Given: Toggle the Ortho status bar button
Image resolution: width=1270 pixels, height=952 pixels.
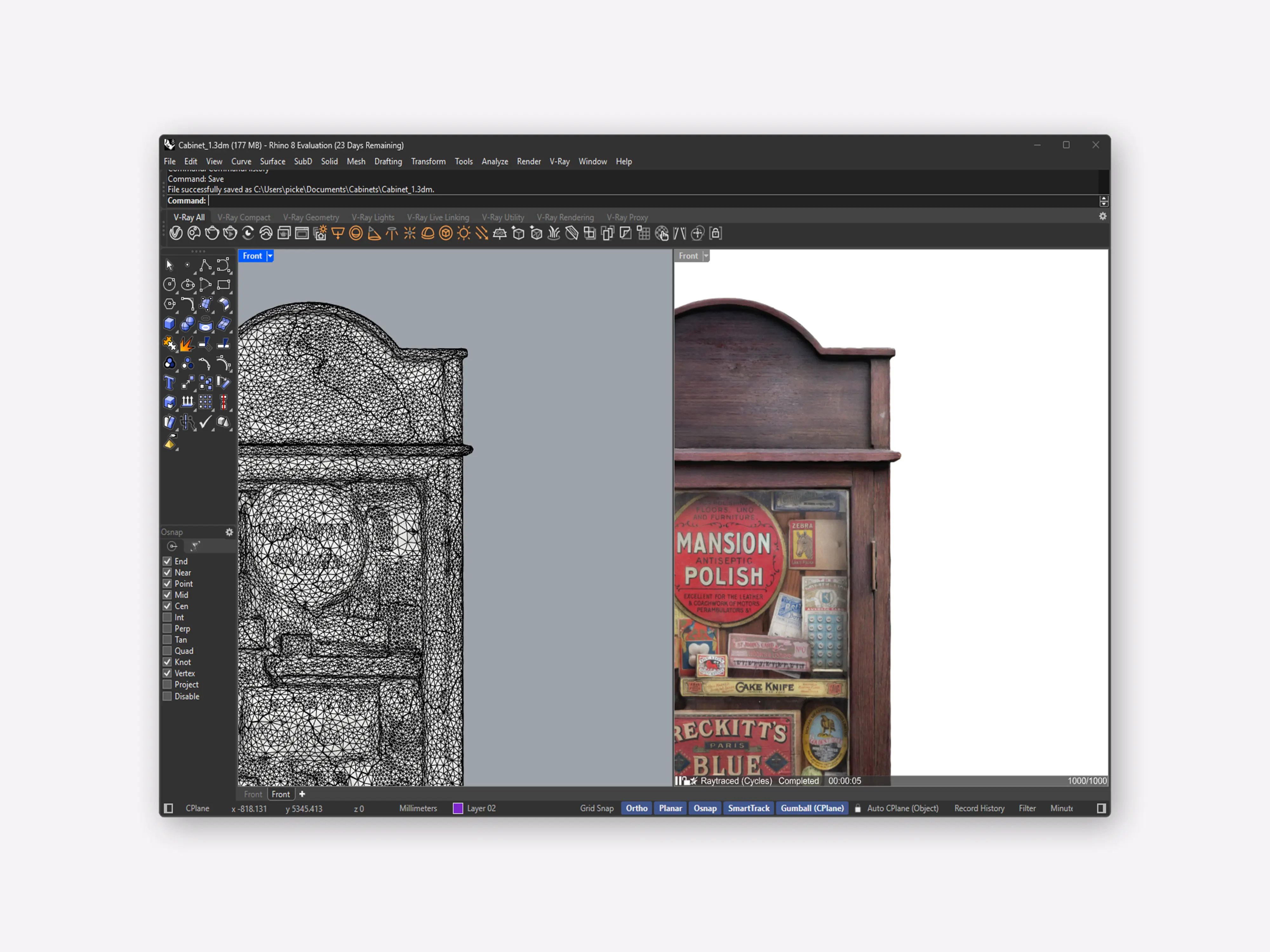Looking at the screenshot, I should coord(636,808).
